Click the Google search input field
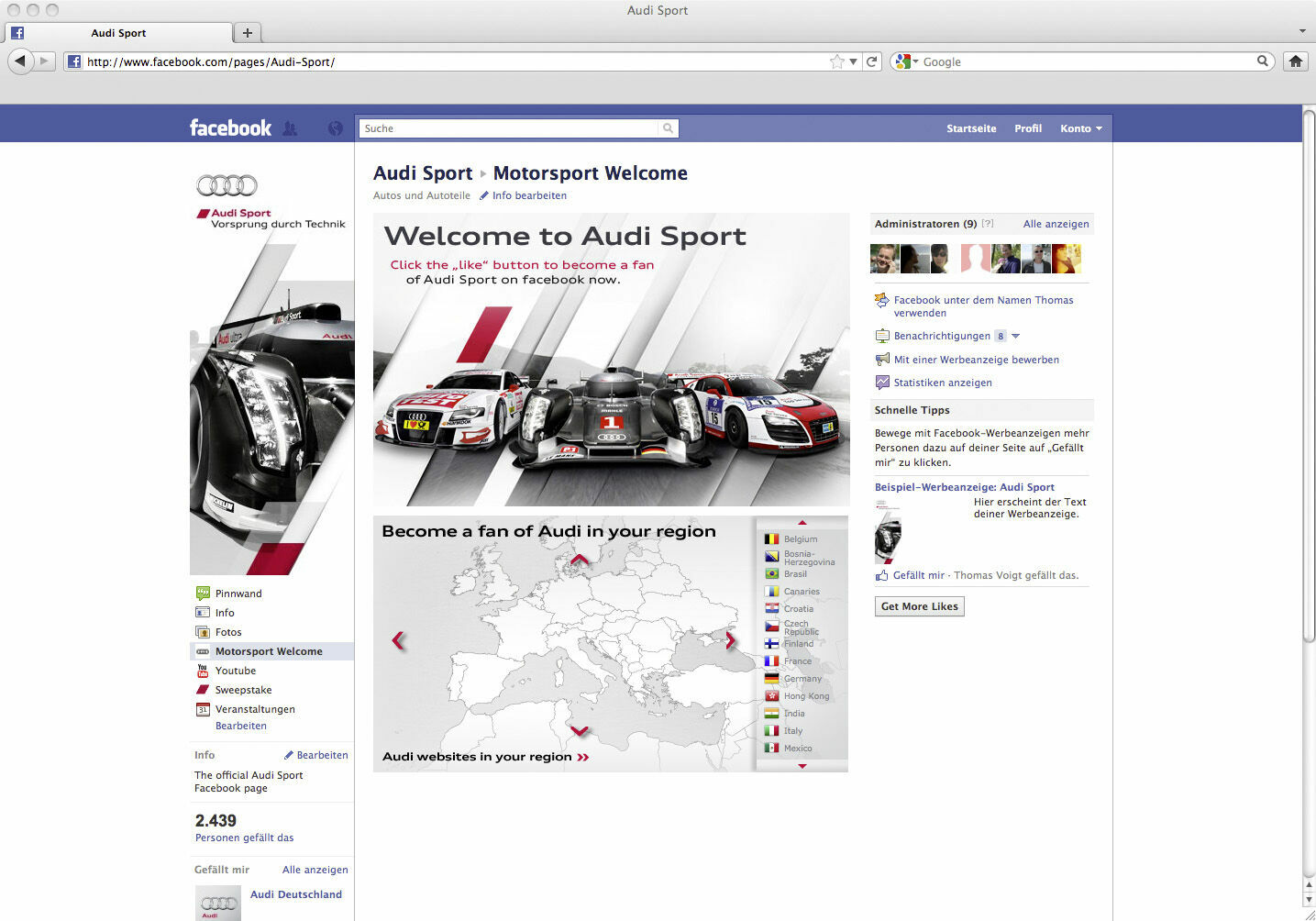1316x921 pixels. 1087,61
